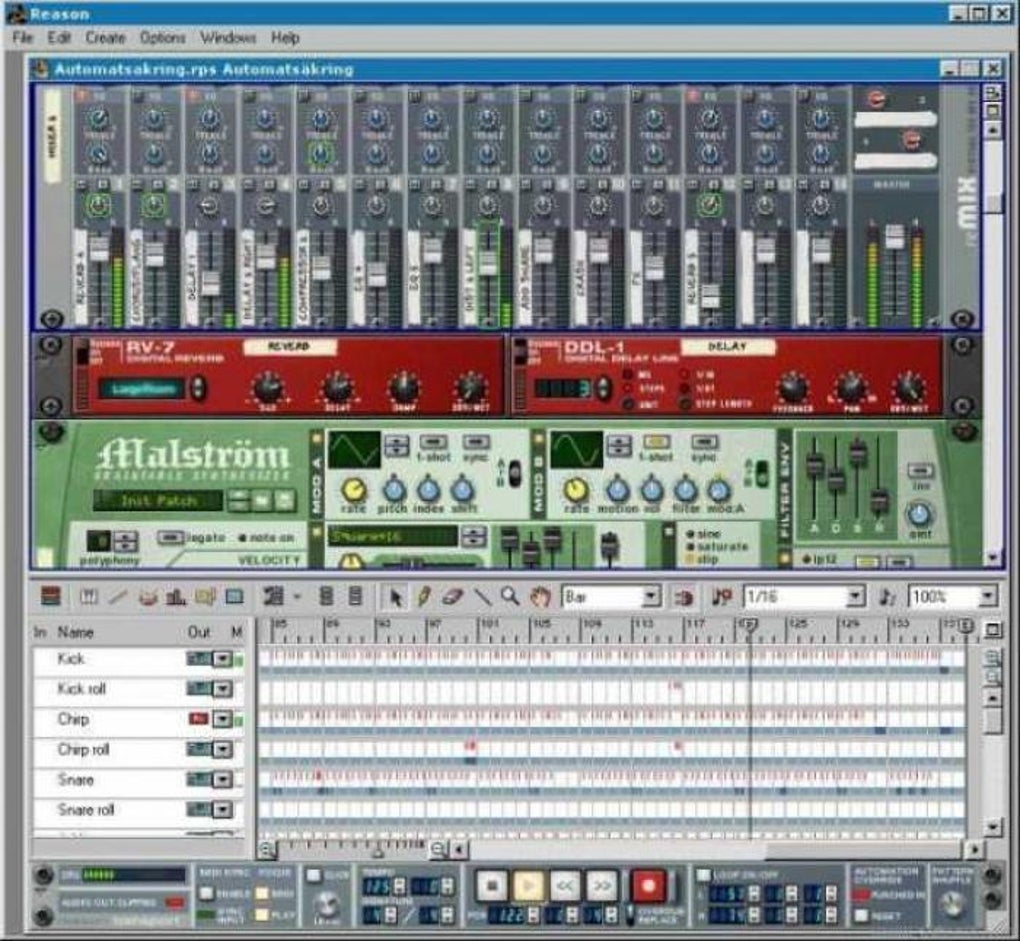Open the Bar snap value dropdown
Viewport: 1020px width, 941px height.
point(651,596)
